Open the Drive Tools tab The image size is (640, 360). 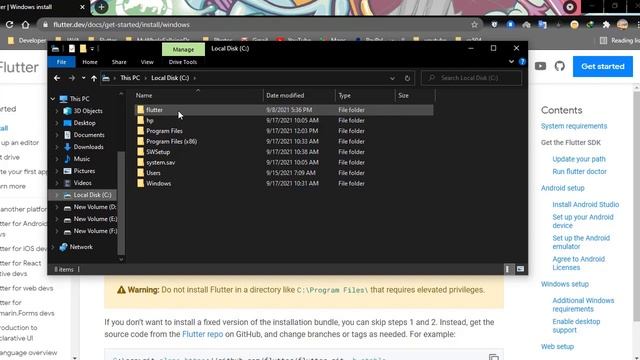pos(183,62)
